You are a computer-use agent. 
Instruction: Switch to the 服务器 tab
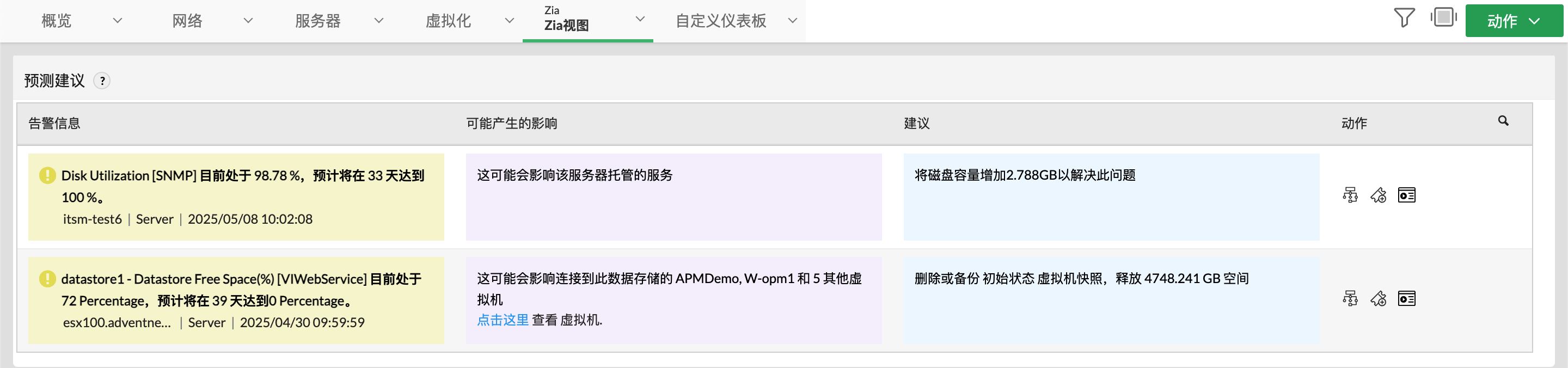[x=317, y=21]
